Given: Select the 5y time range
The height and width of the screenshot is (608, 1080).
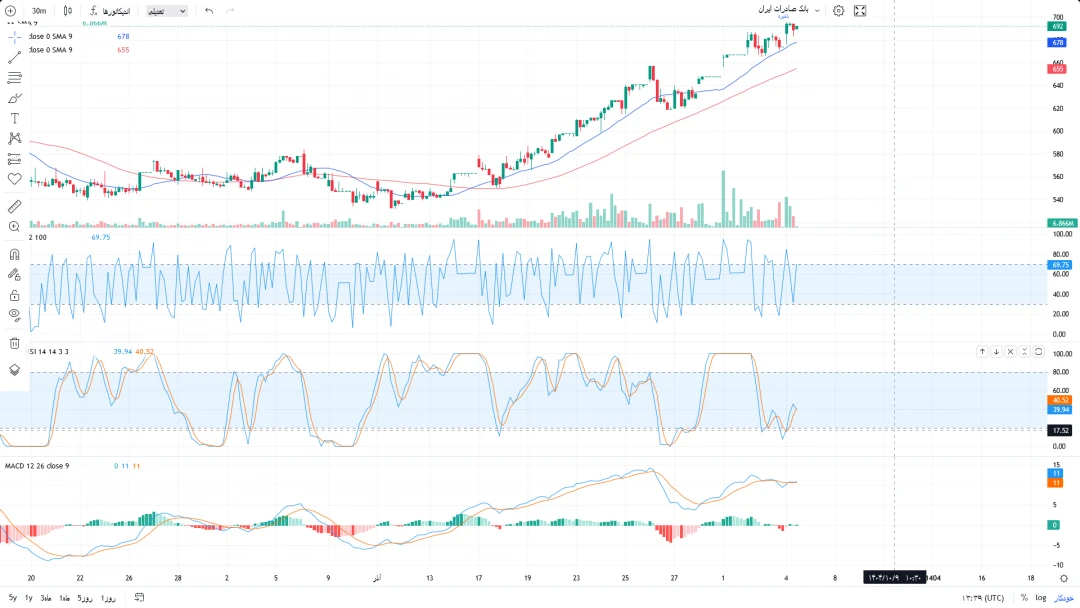Looking at the screenshot, I should point(13,597).
